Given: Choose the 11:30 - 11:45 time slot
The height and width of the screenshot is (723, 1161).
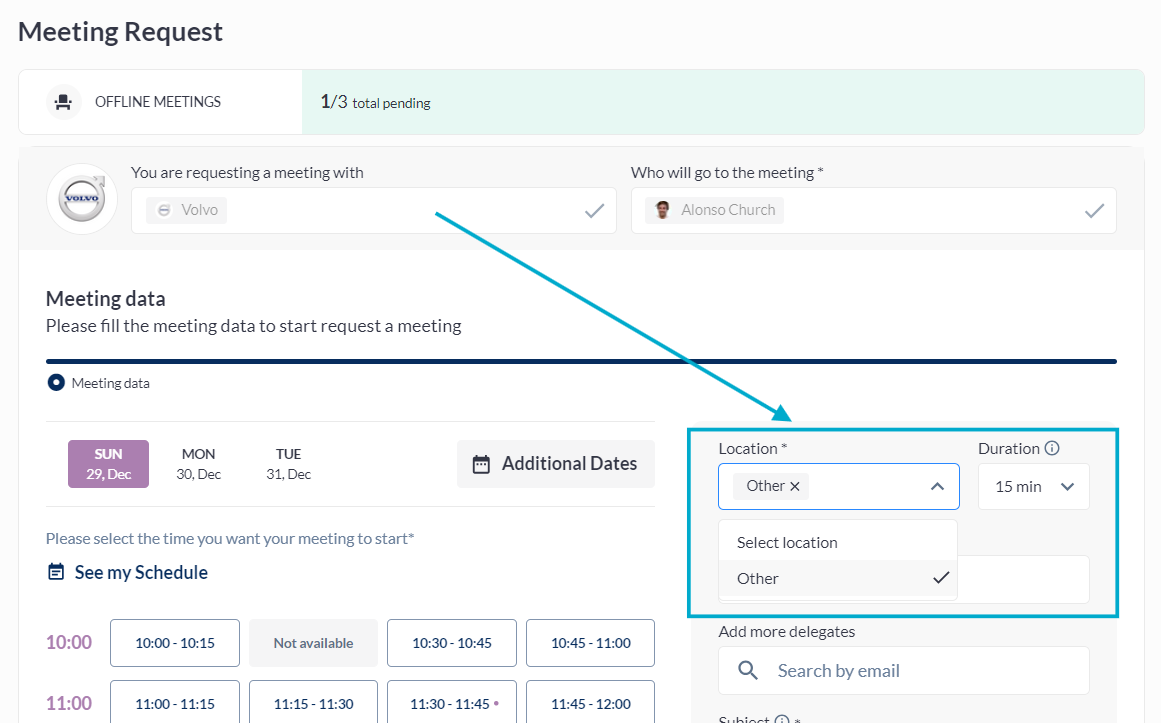Looking at the screenshot, I should pyautogui.click(x=452, y=703).
